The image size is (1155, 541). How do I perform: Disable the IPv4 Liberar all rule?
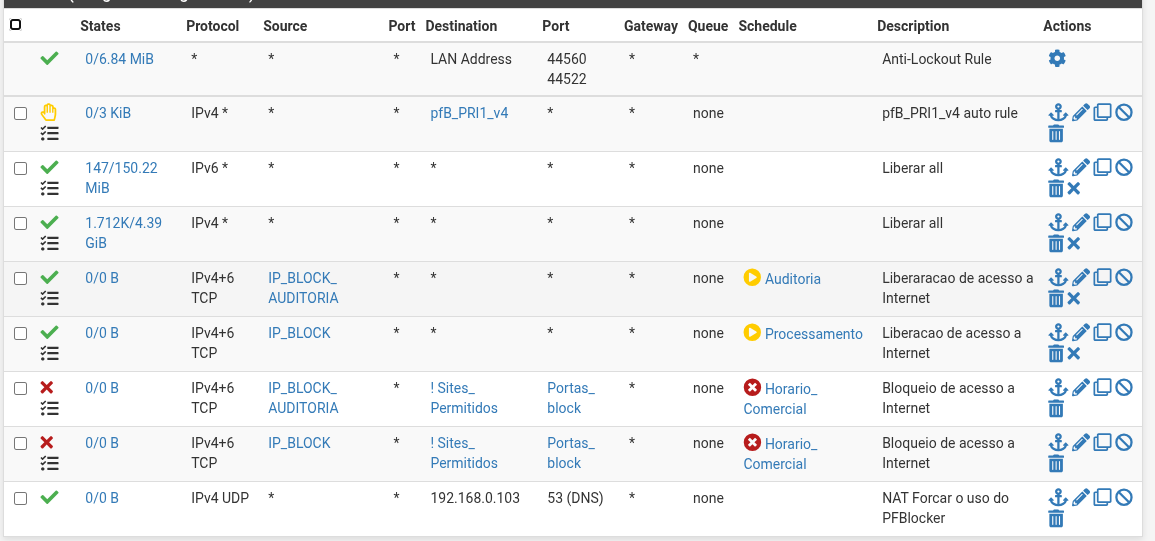pyautogui.click(x=1123, y=223)
